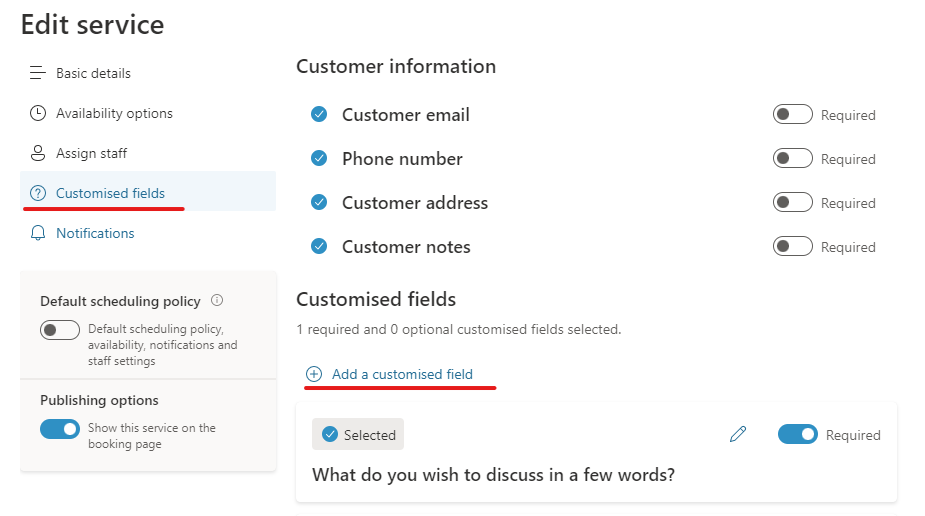Enable Required toggle for Phone number
This screenshot has height=516, width=925.
pos(792,159)
